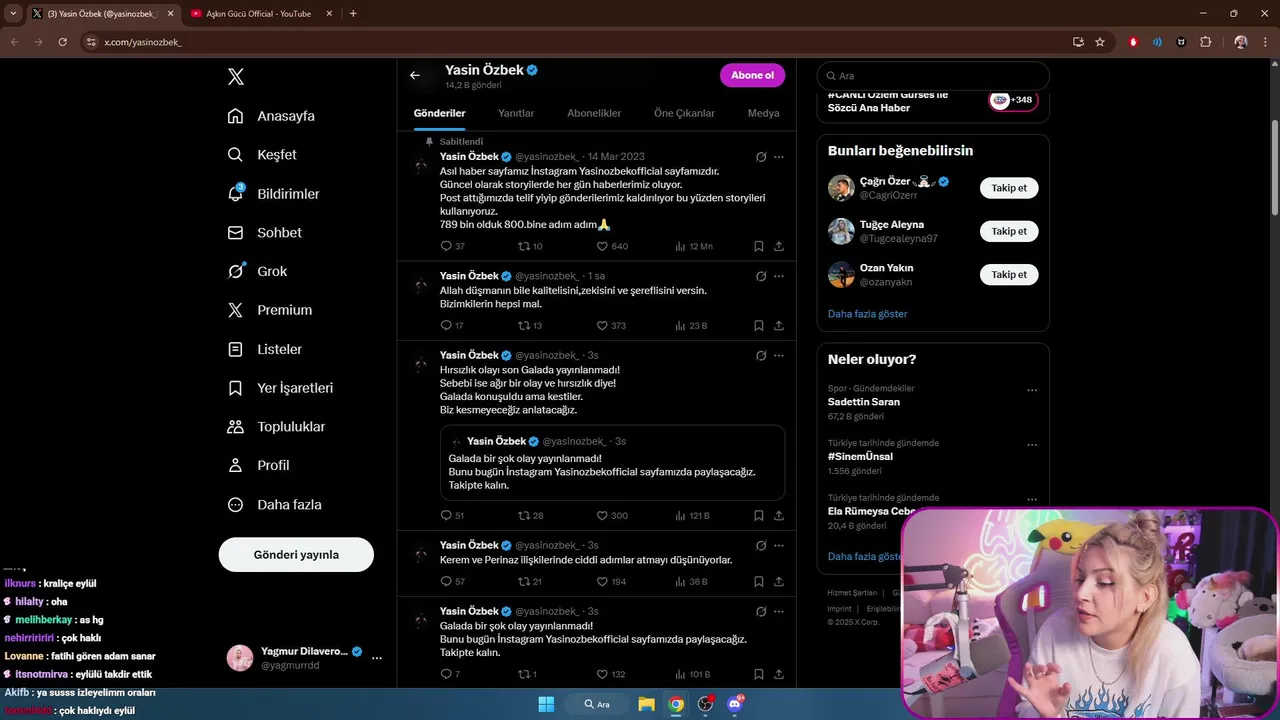Open Profil page
The image size is (1280, 720).
coord(258,465)
